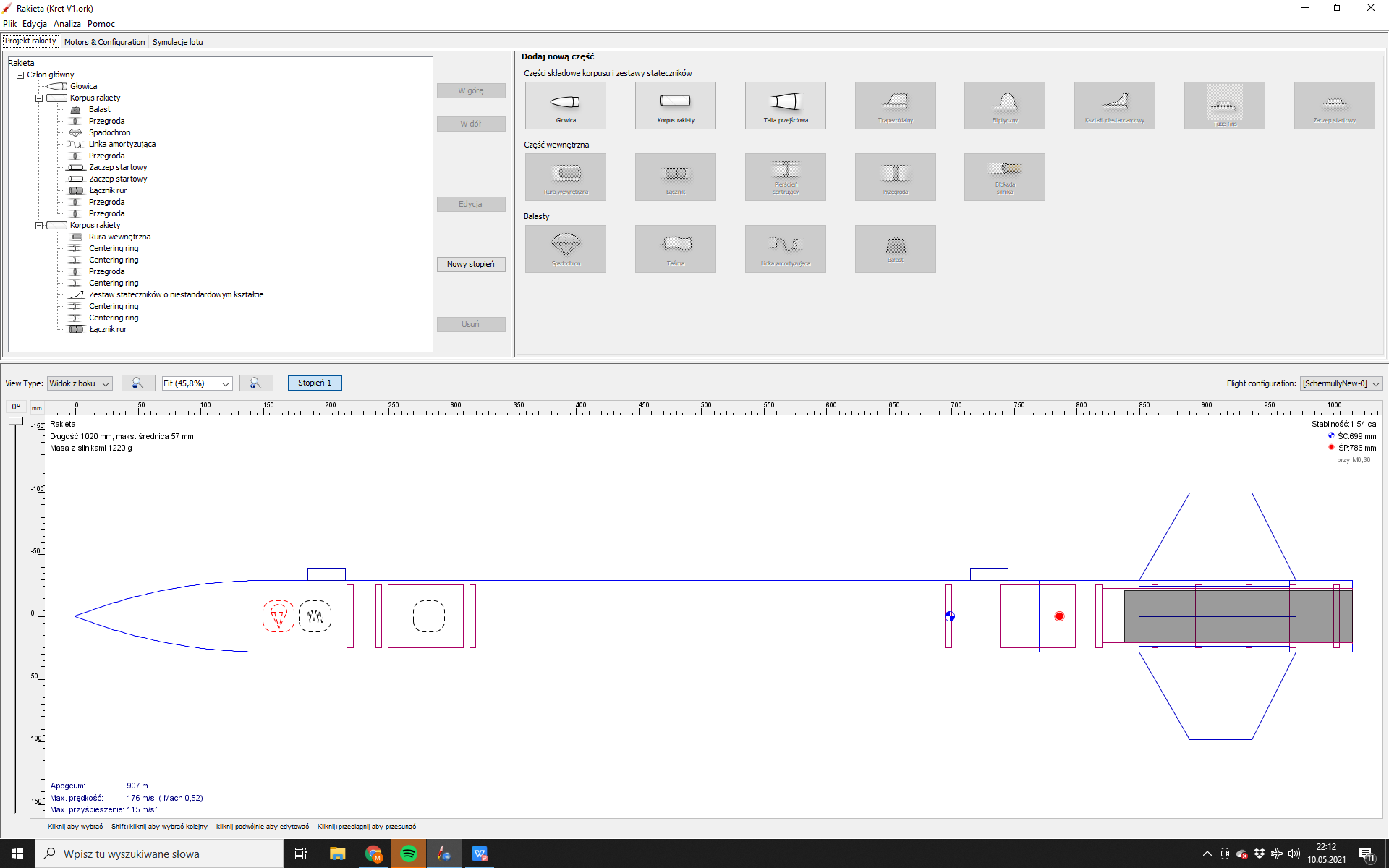The height and width of the screenshot is (868, 1389).
Task: Select the custom fin set tree item
Action: click(177, 294)
